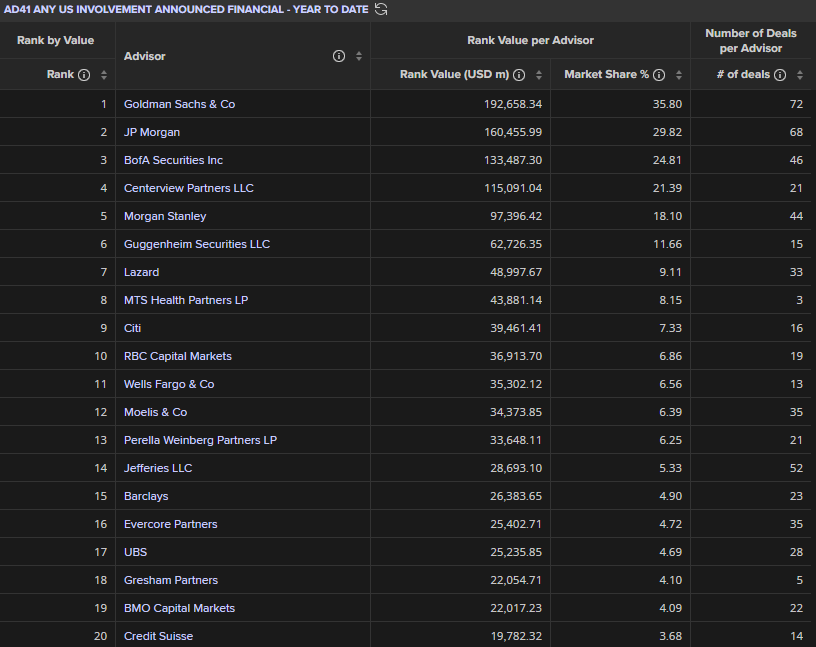Screen dimensions: 816x647
Task: Sort by Advisor using the sort arrows
Action: tap(359, 56)
